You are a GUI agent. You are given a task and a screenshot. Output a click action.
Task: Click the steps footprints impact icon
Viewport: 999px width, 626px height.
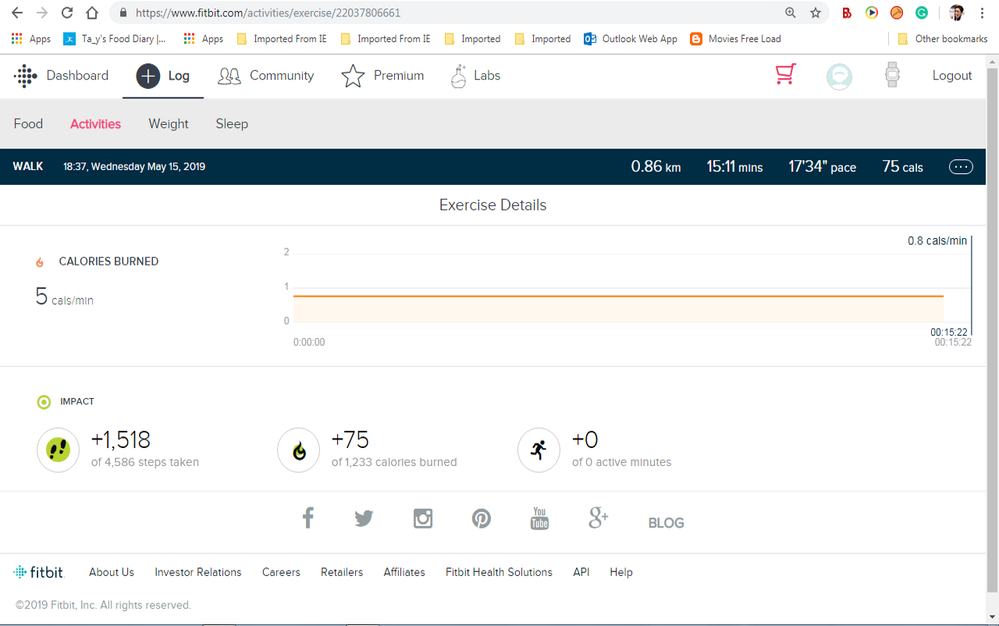[x=58, y=450]
